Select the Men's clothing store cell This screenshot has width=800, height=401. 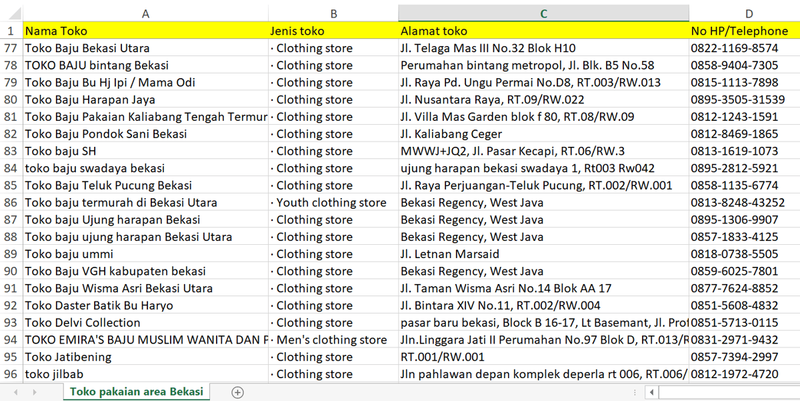[x=333, y=340]
